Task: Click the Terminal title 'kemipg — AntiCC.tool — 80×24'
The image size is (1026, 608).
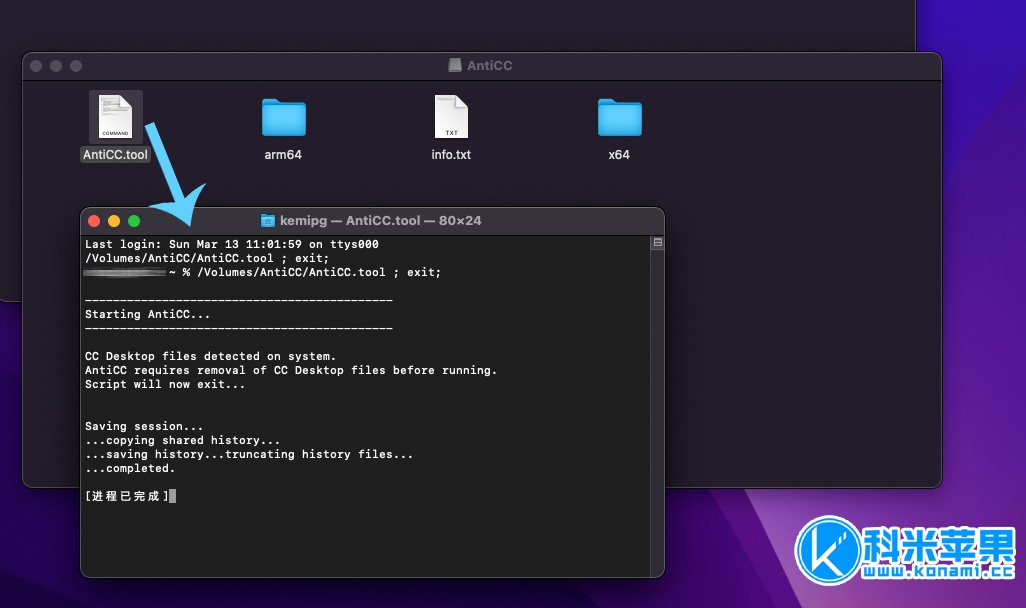Action: coord(380,221)
